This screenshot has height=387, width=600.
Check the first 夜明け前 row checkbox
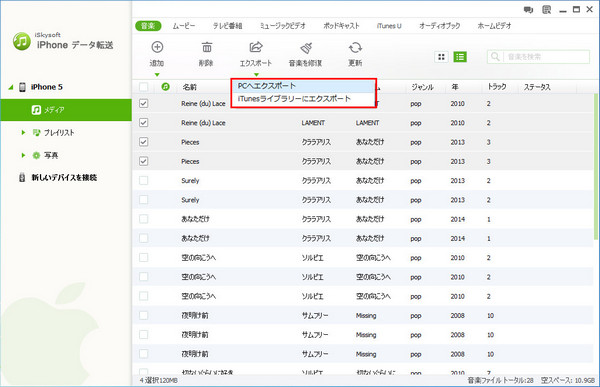(143, 315)
